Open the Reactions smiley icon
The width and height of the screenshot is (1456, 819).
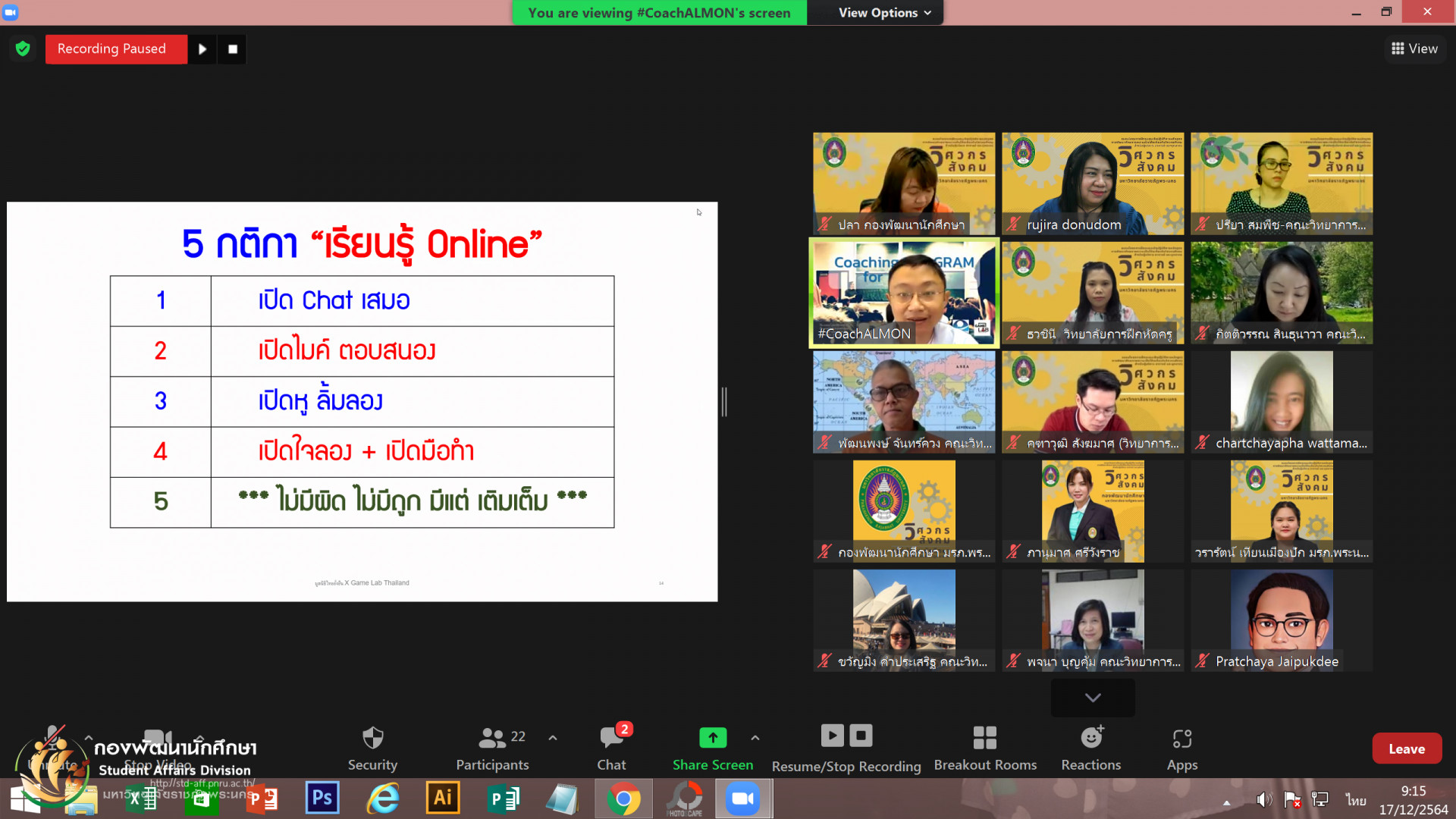click(1090, 738)
